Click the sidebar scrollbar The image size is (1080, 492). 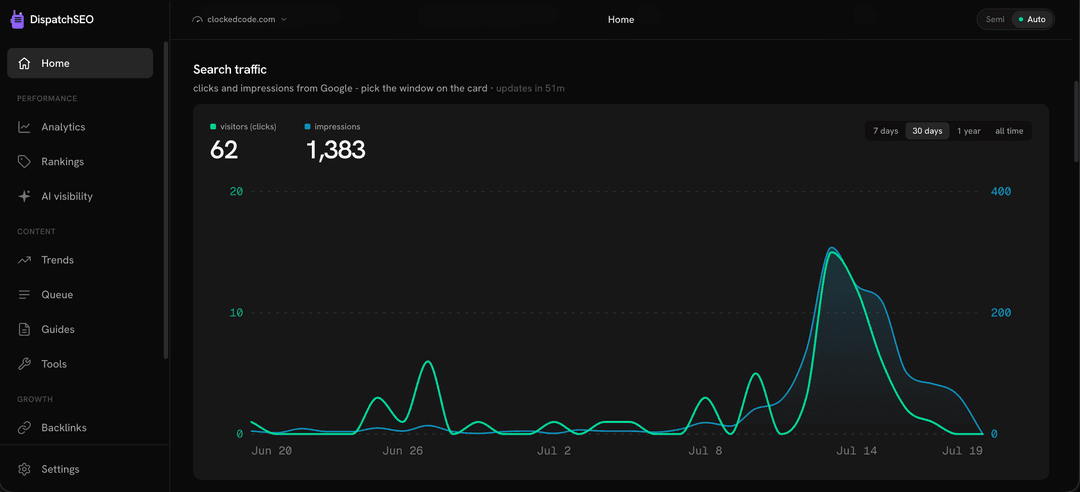coord(165,200)
